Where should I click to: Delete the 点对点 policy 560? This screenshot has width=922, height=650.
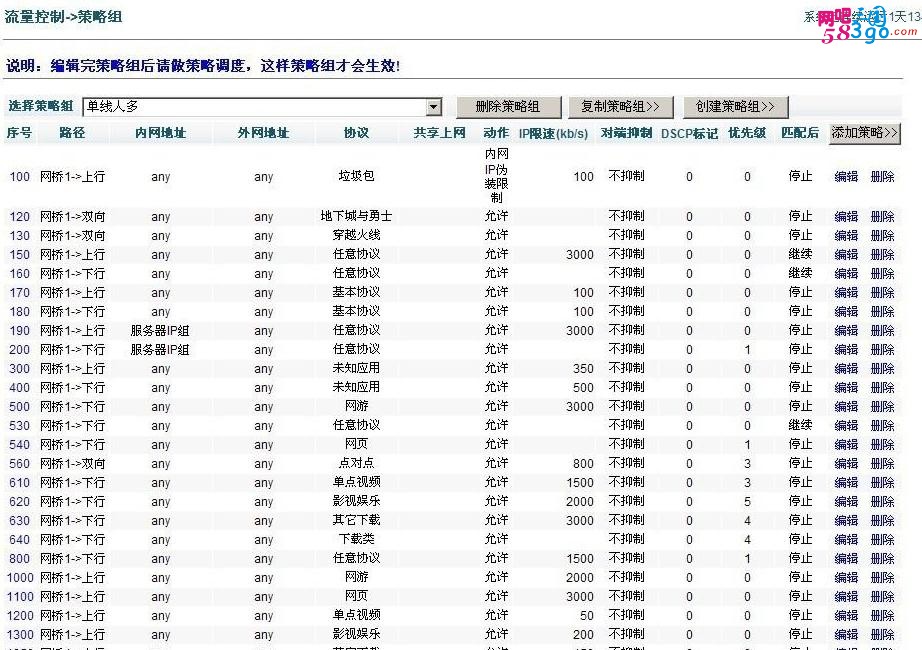pos(882,464)
